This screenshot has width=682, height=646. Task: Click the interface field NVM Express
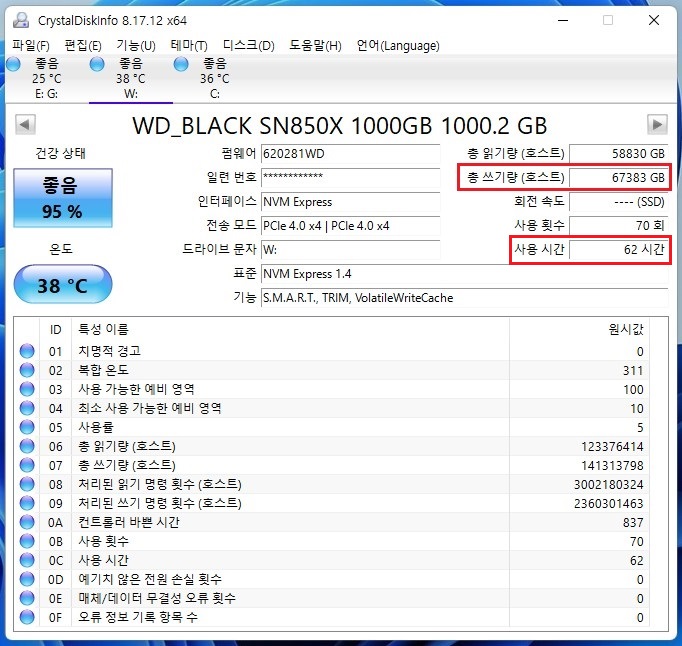(351, 202)
